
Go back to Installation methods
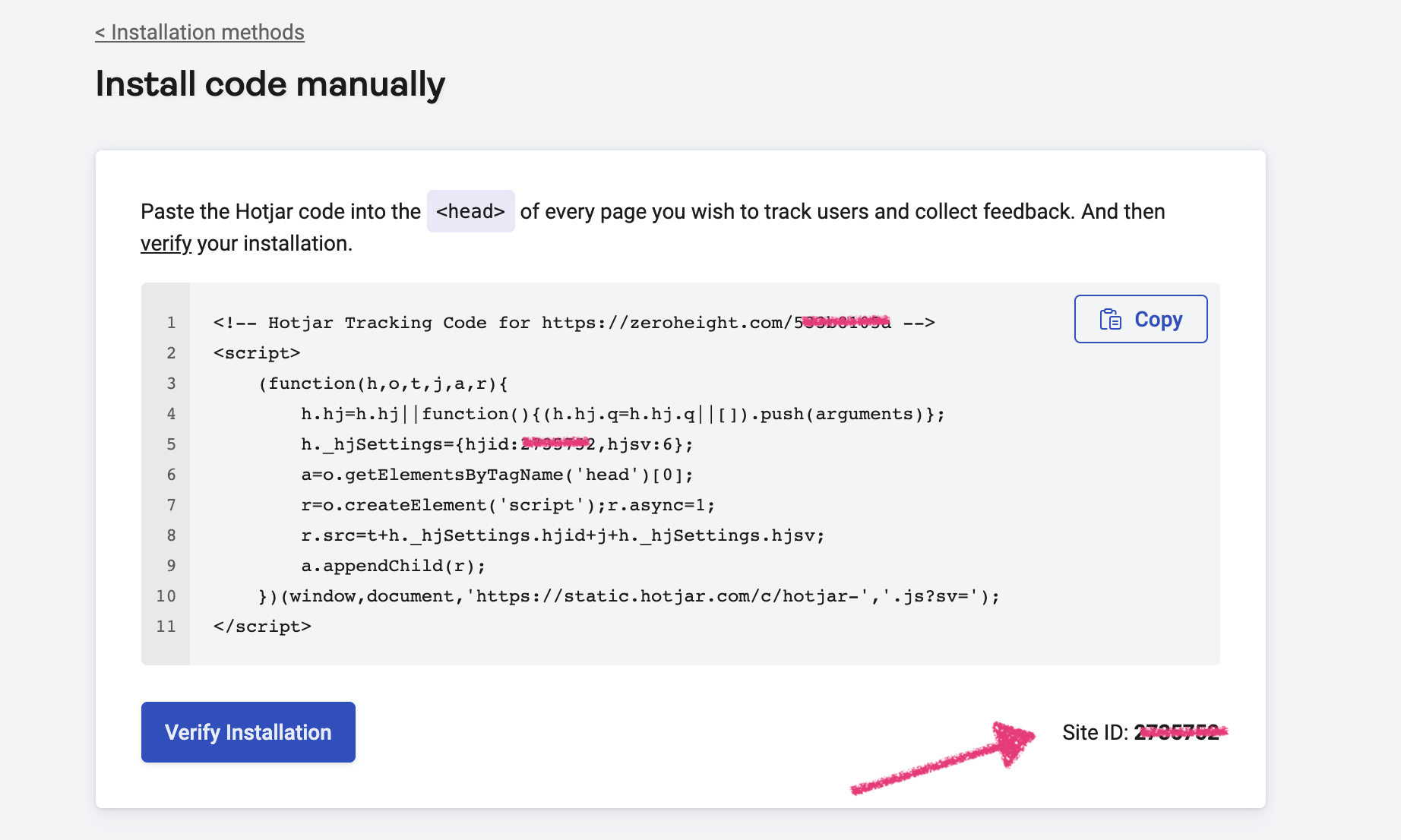click(x=200, y=33)
